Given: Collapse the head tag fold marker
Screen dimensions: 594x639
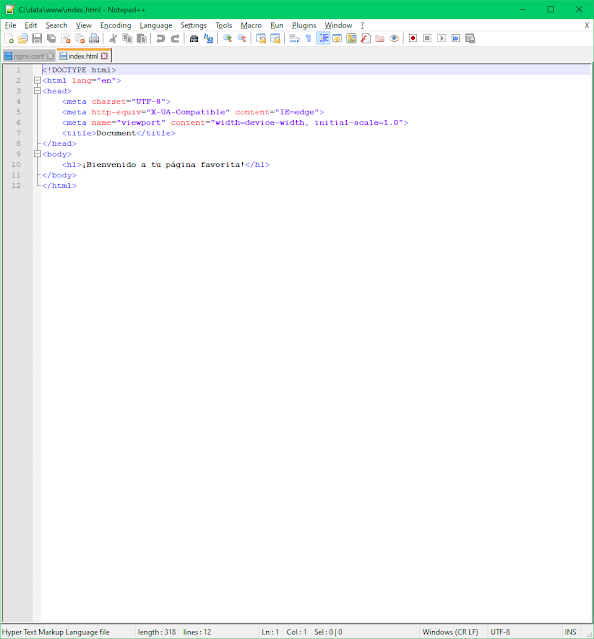Looking at the screenshot, I should click(x=37, y=91).
